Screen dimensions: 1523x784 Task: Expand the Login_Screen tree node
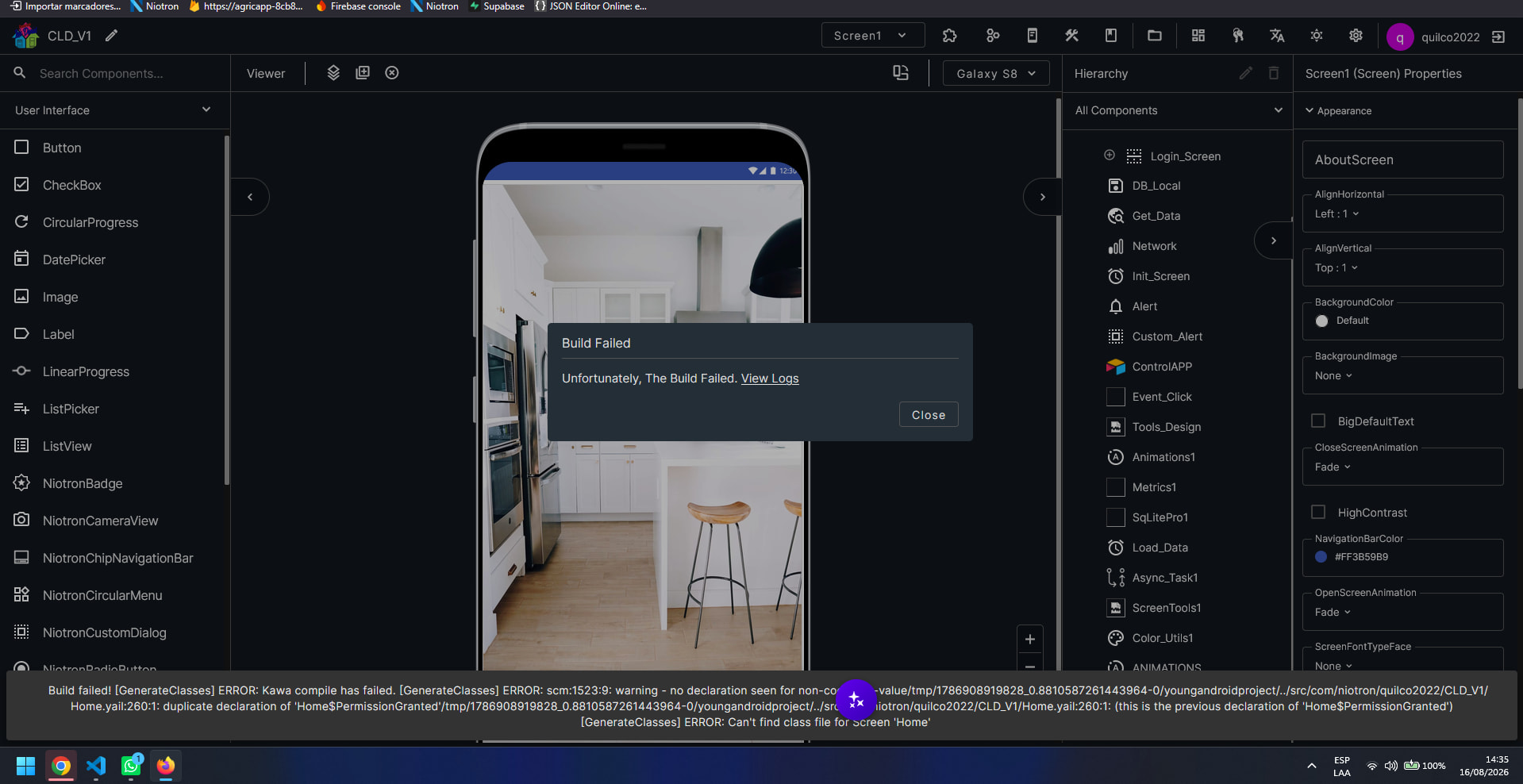tap(1110, 156)
